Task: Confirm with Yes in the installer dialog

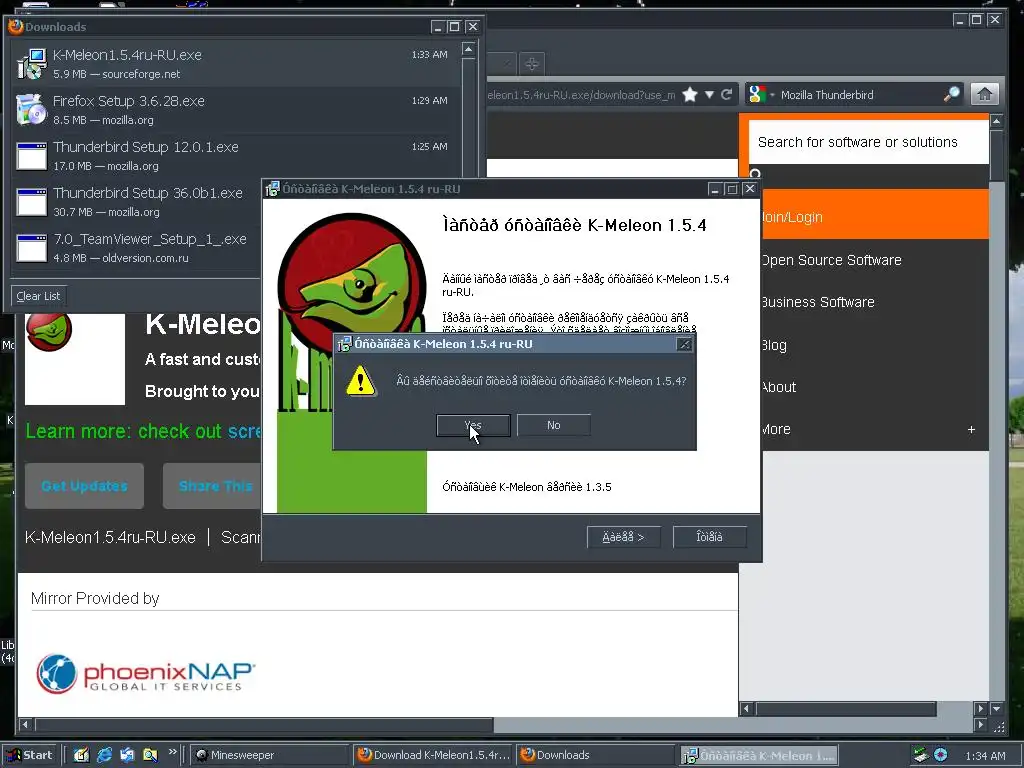Action: click(473, 425)
